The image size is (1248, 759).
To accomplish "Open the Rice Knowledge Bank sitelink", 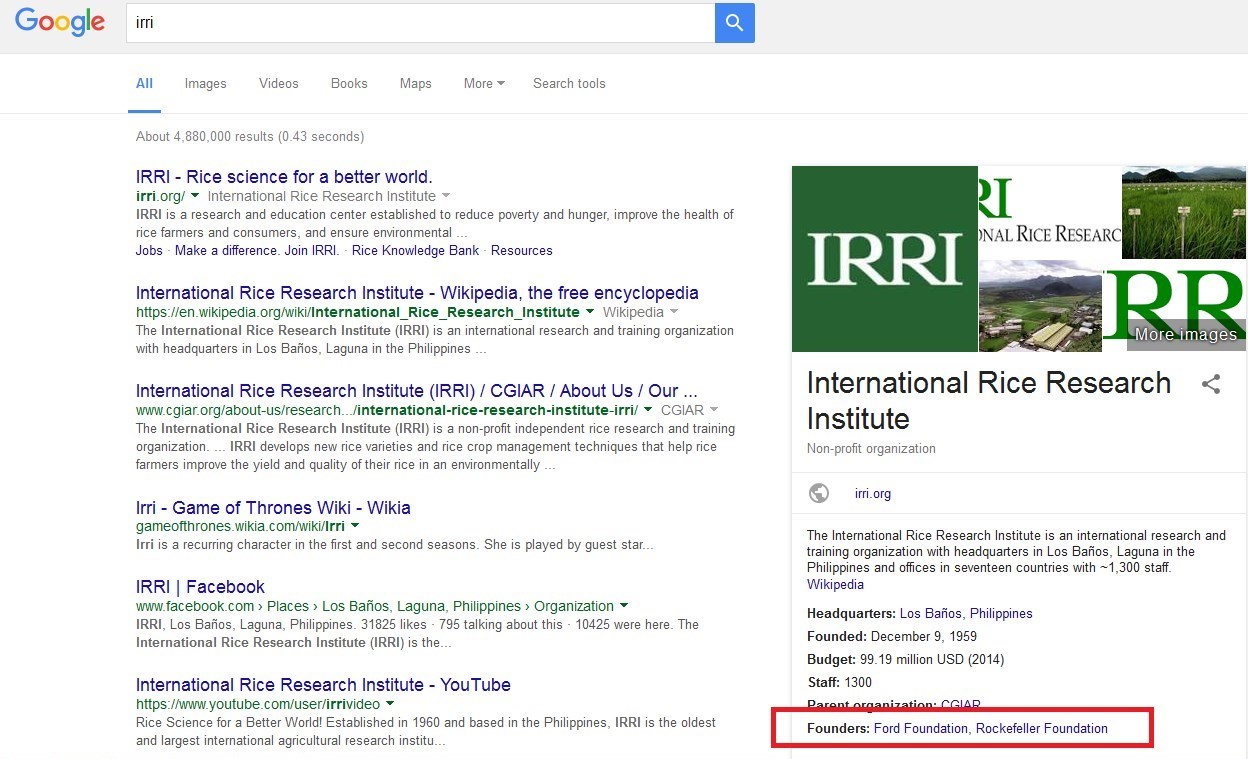I will pyautogui.click(x=415, y=251).
